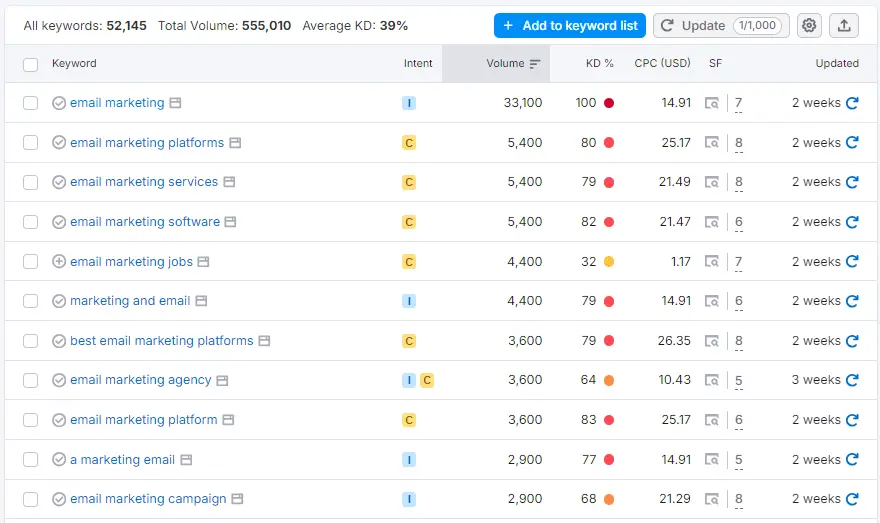Select checkbox for best email marketing platforms
Image resolution: width=880 pixels, height=523 pixels.
pyautogui.click(x=31, y=341)
